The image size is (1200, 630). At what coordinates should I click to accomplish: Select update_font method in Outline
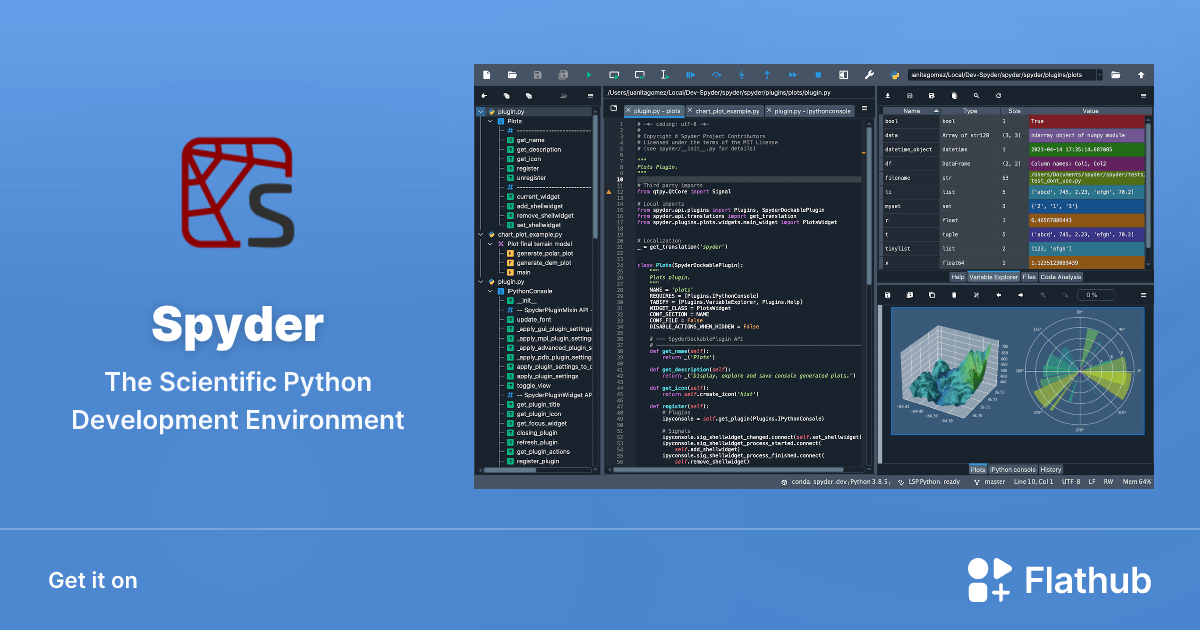click(535, 319)
